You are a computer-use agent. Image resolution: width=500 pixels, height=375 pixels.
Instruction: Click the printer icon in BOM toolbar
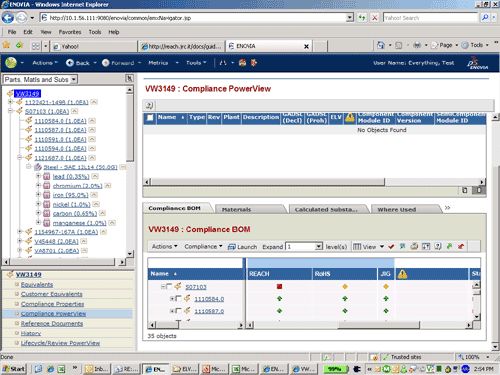pyautogui.click(x=414, y=247)
